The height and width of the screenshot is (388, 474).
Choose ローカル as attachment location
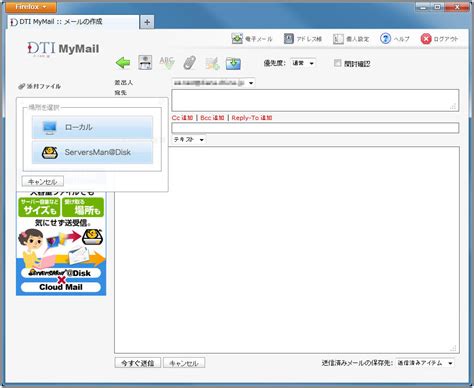click(92, 127)
